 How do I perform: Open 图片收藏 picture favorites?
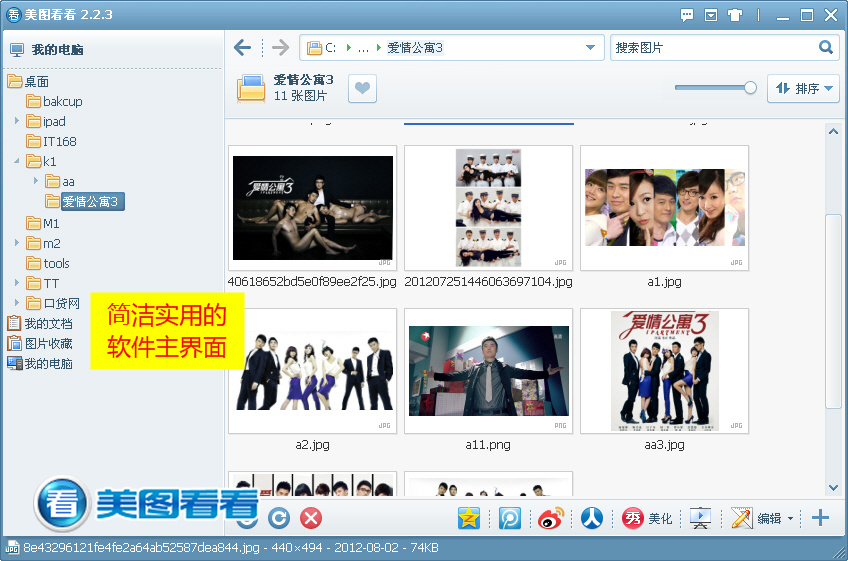(40, 343)
